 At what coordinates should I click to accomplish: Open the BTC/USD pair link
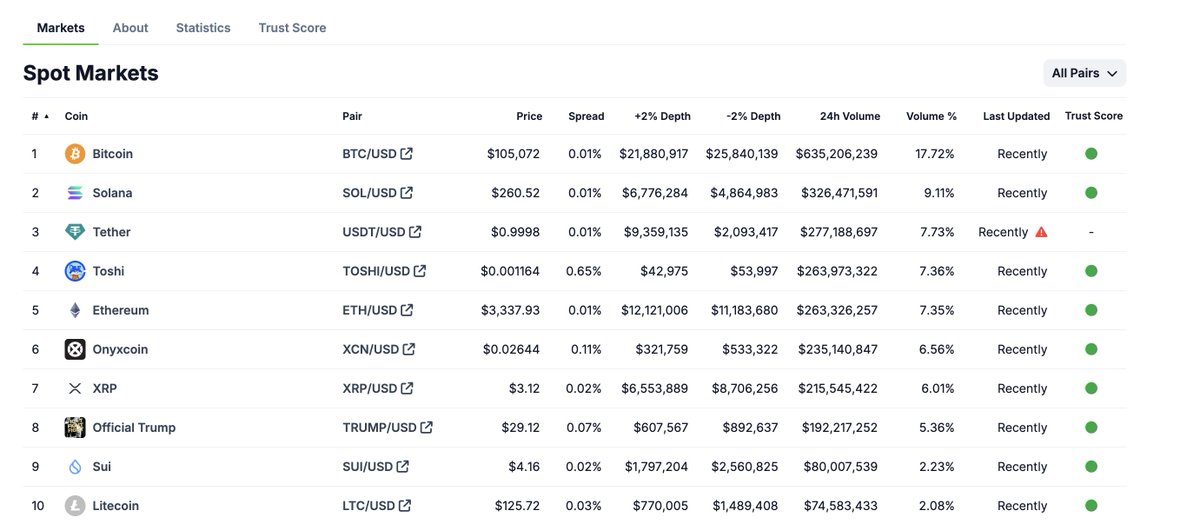coord(369,154)
